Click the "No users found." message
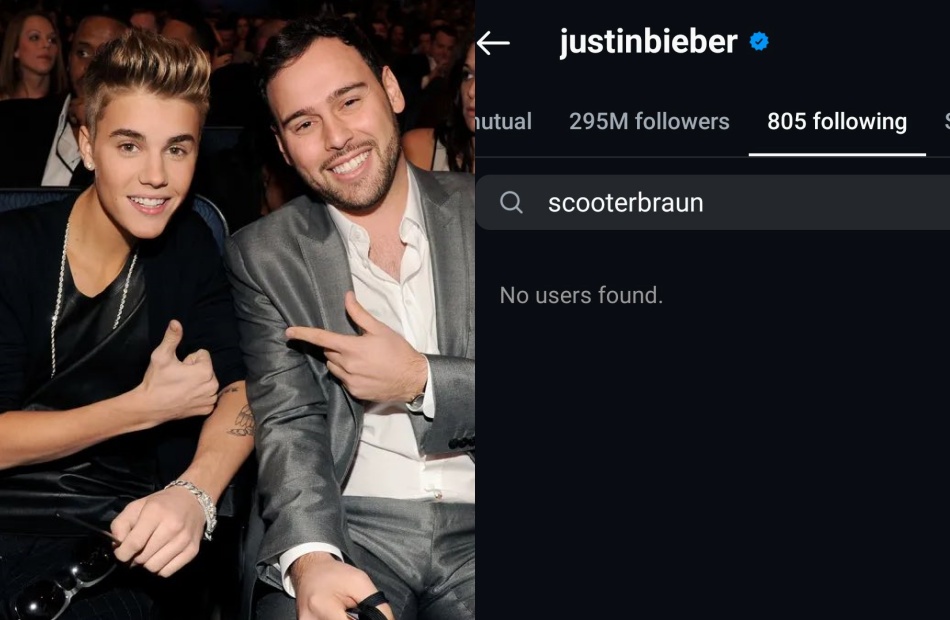The image size is (950, 620). click(x=581, y=295)
